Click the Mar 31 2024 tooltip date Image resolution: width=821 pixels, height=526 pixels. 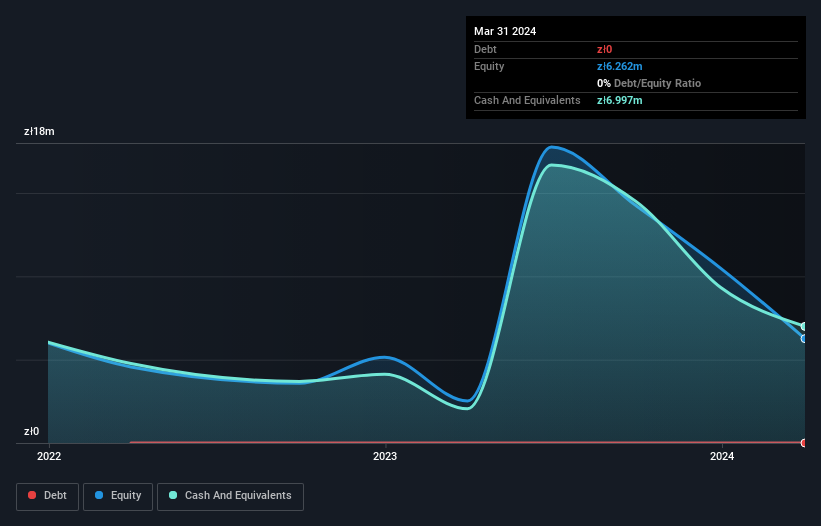pos(505,31)
